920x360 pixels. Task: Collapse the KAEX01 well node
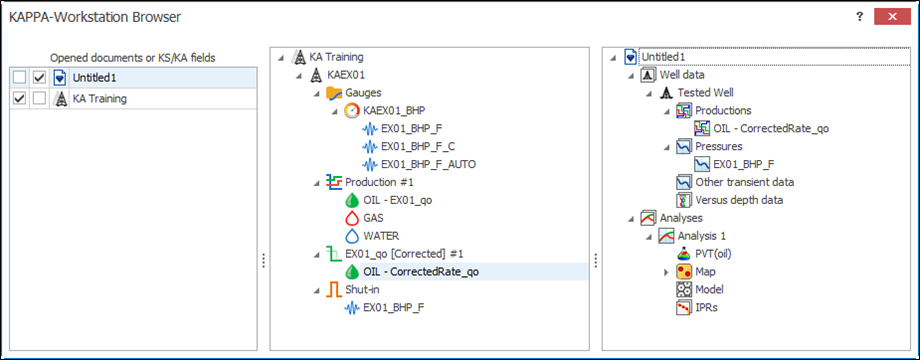click(x=299, y=75)
